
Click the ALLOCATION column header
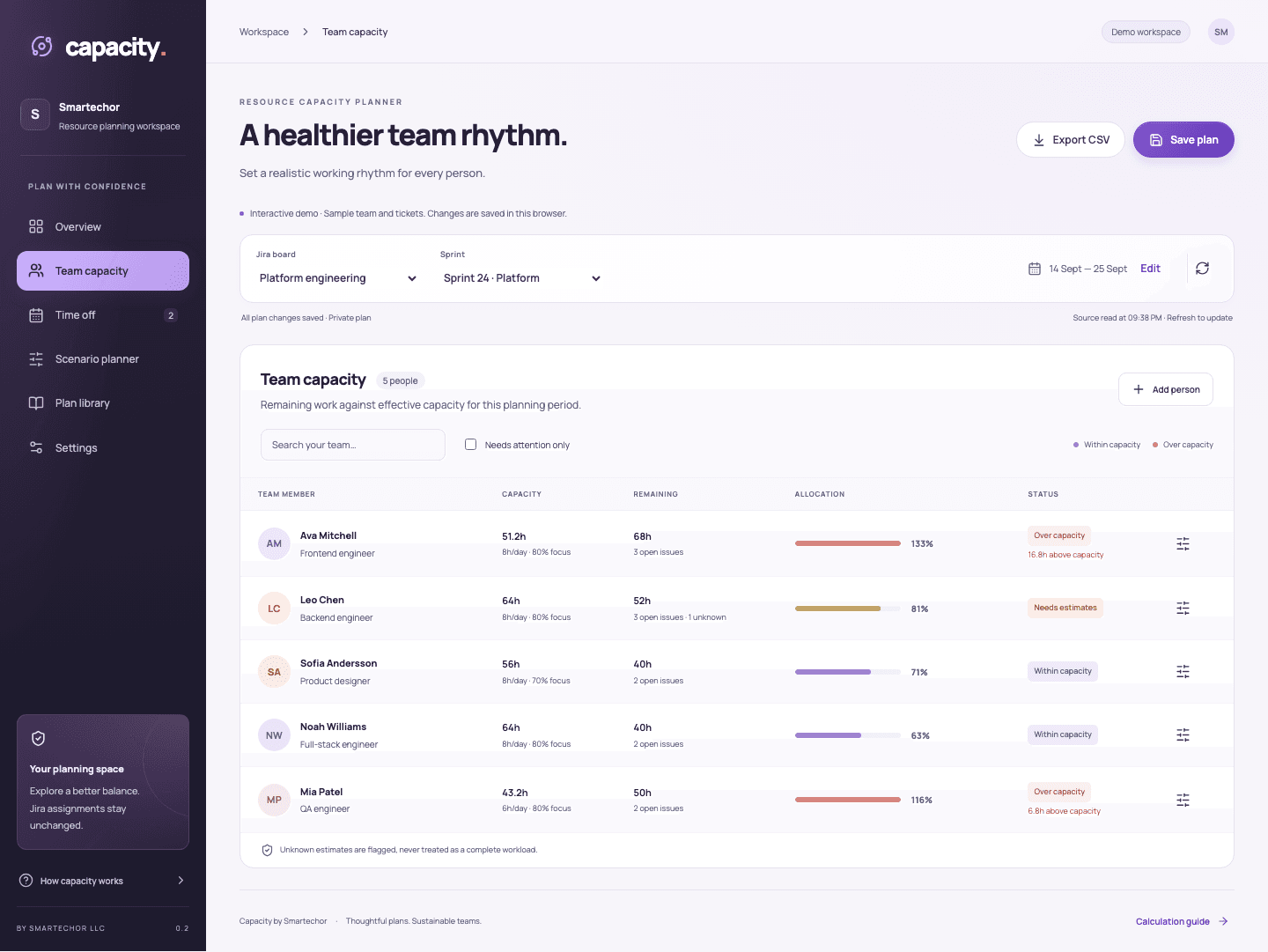coord(820,494)
